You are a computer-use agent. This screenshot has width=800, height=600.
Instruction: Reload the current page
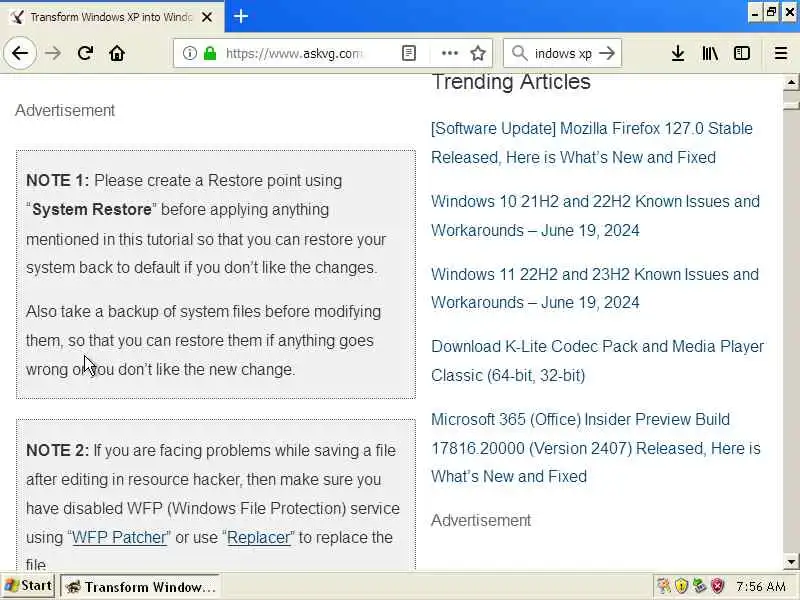(85, 53)
